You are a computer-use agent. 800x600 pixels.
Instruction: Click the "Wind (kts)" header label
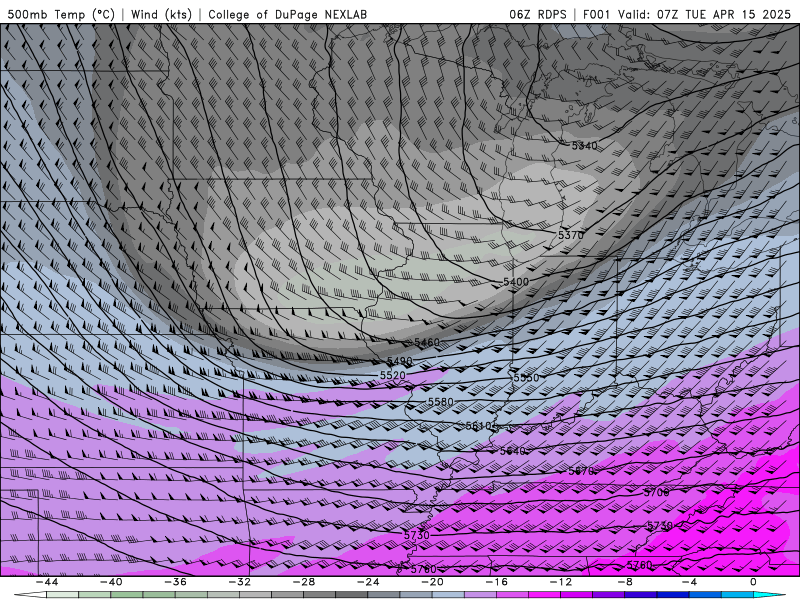click(x=161, y=14)
